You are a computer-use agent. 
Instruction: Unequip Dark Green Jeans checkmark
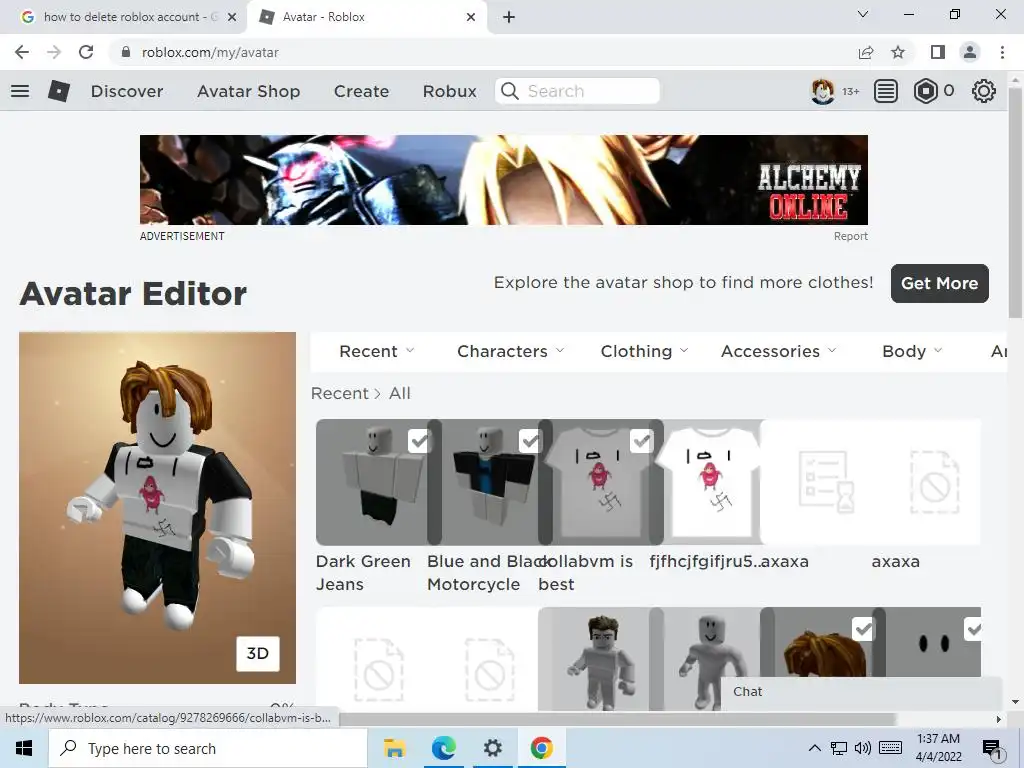point(419,441)
